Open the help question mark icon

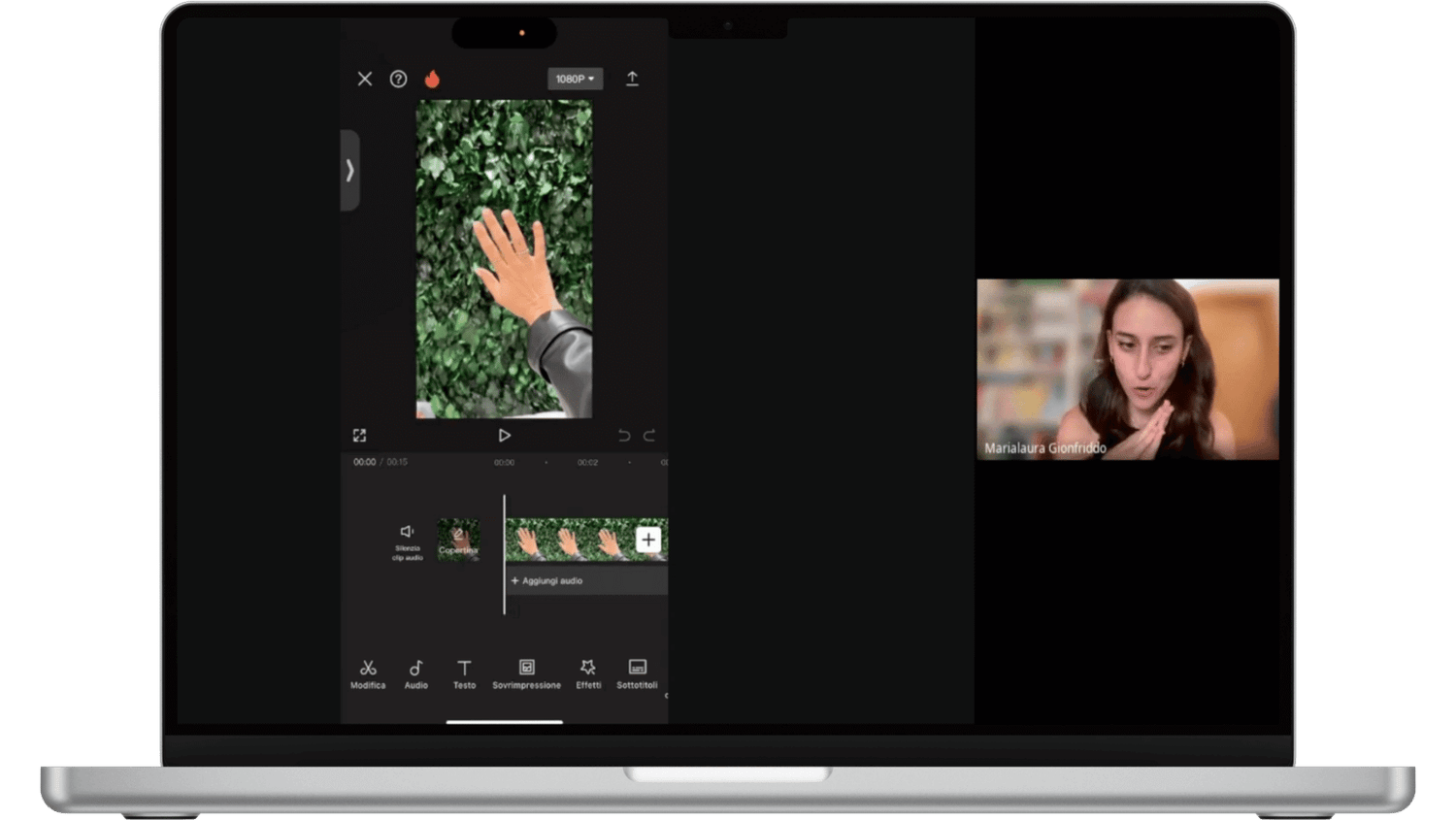click(398, 79)
